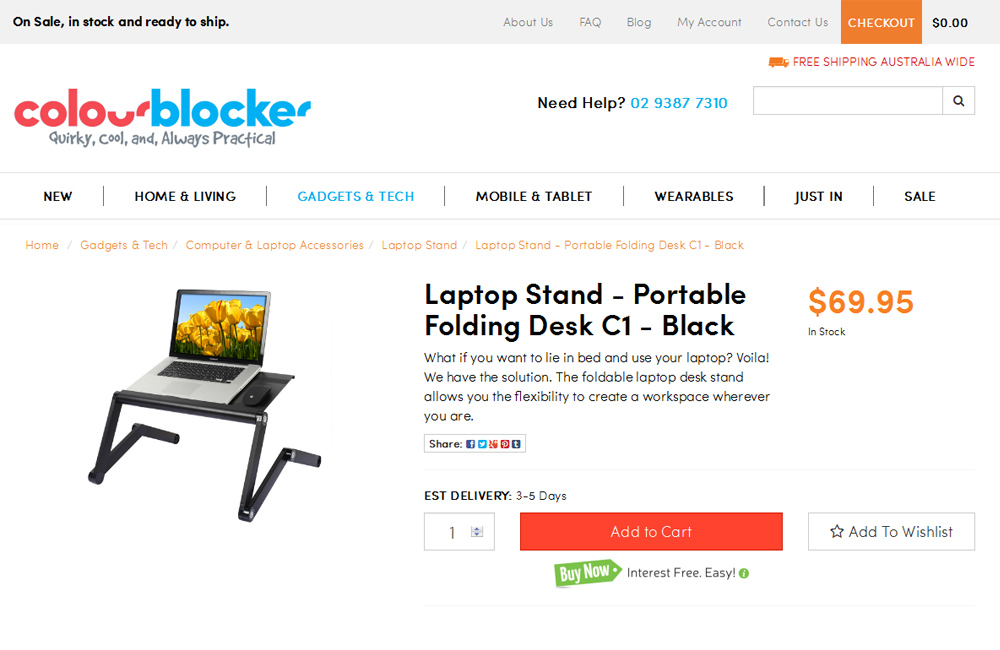Click the search magnifier icon
This screenshot has width=1000, height=650.
[x=958, y=101]
